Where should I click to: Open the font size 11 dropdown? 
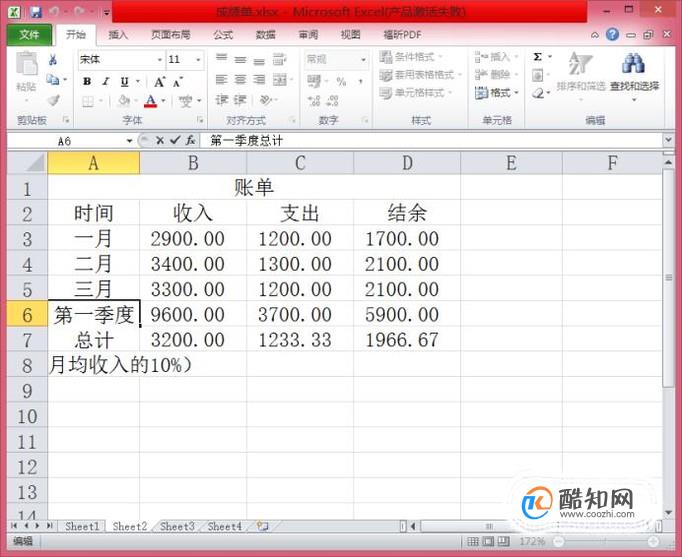pos(198,60)
